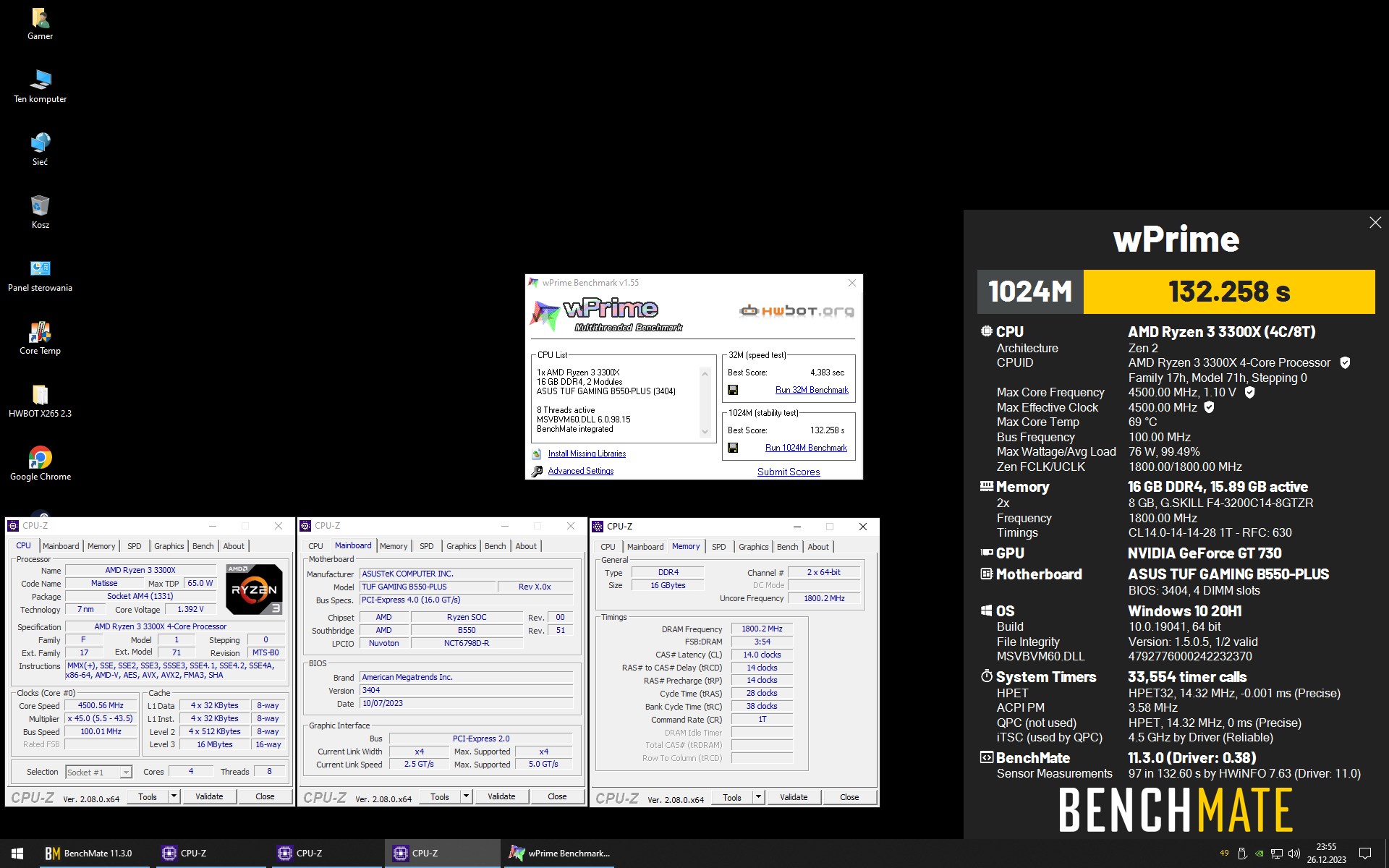This screenshot has height=868, width=1389.
Task: Click the Advanced Settings wrench icon
Action: pyautogui.click(x=537, y=471)
